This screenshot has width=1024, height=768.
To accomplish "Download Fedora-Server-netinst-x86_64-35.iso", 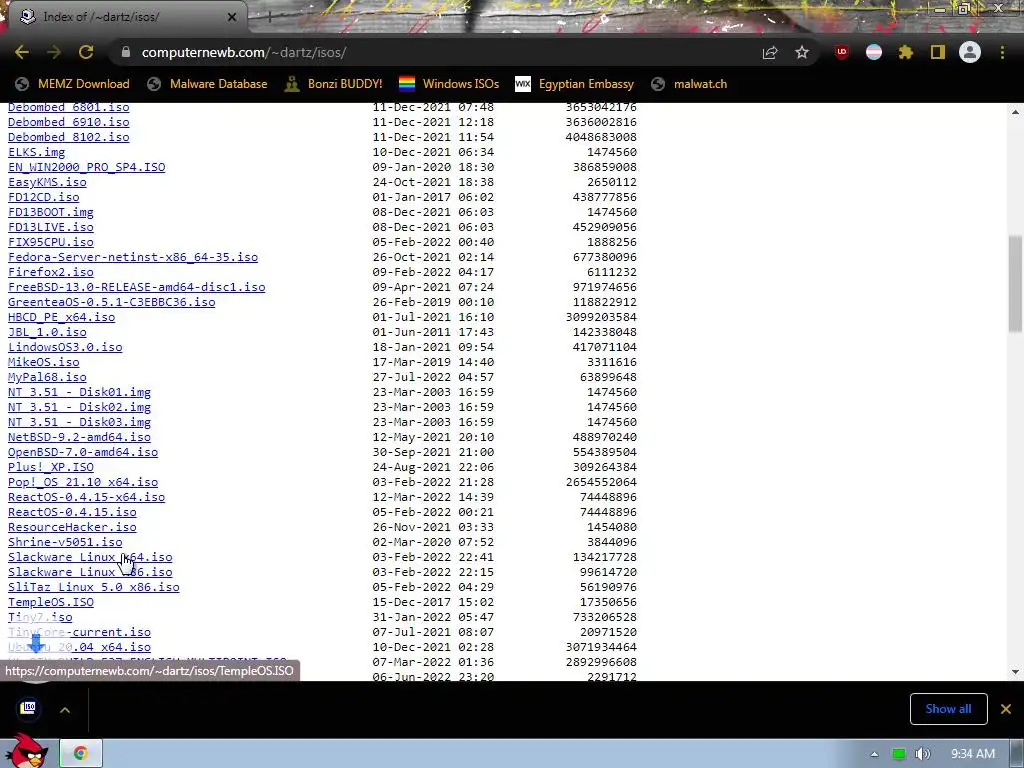I will tap(133, 257).
